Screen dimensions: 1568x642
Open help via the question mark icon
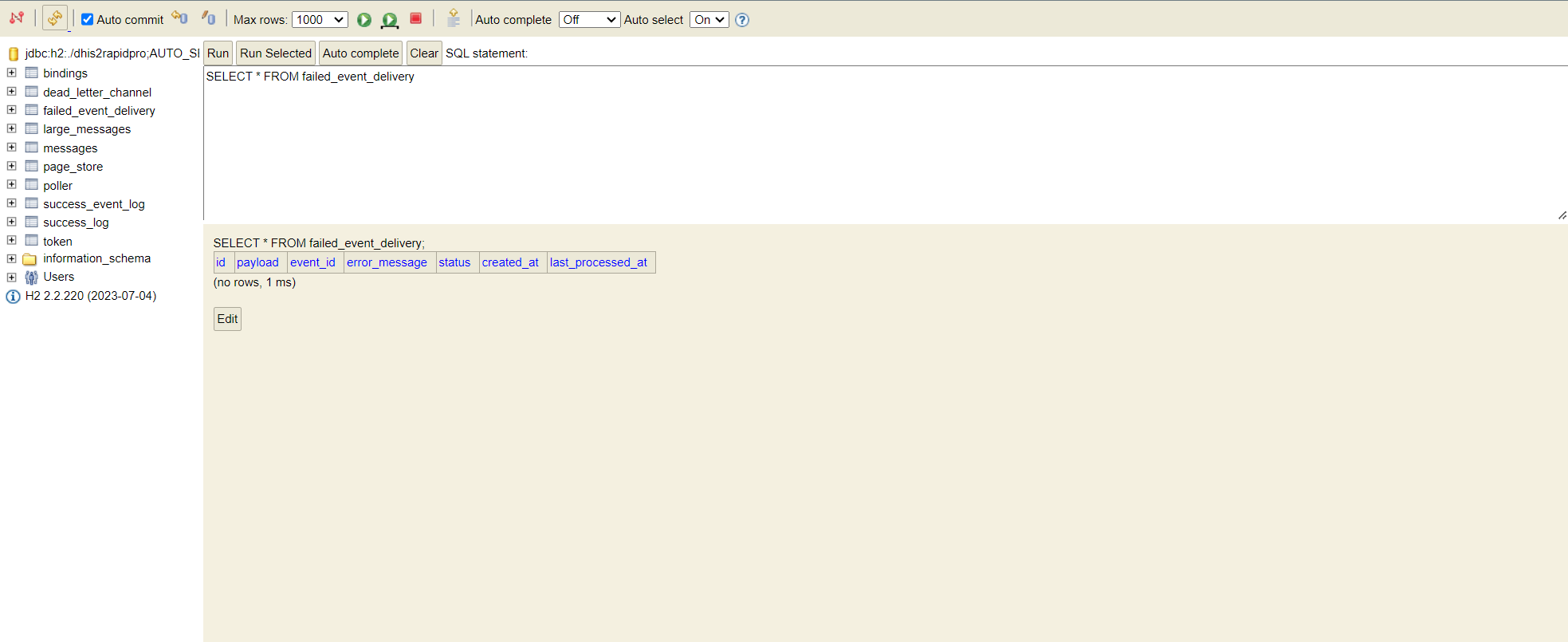742,20
